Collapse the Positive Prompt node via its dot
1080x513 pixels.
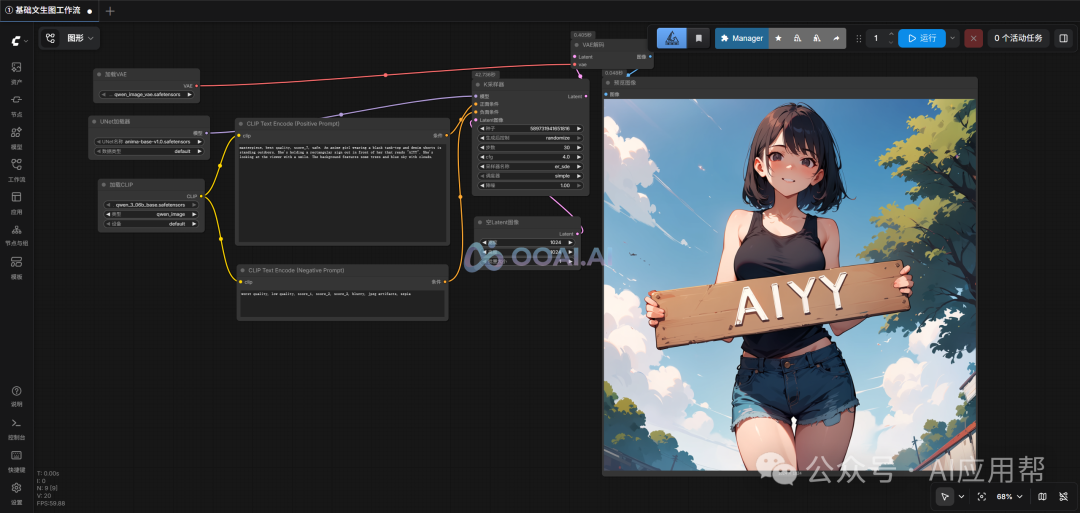tap(242, 124)
